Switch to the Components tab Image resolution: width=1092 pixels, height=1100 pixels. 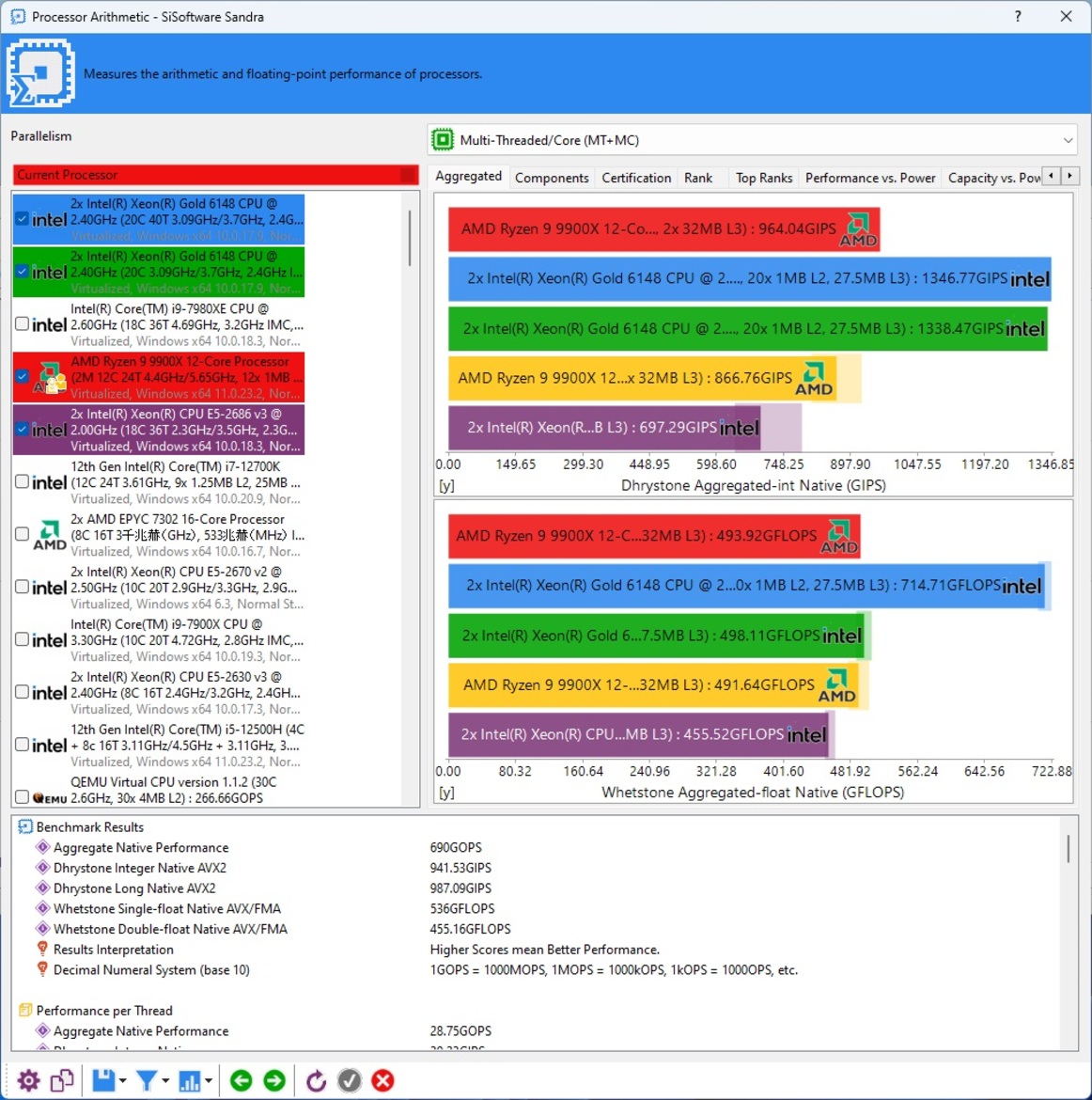552,179
